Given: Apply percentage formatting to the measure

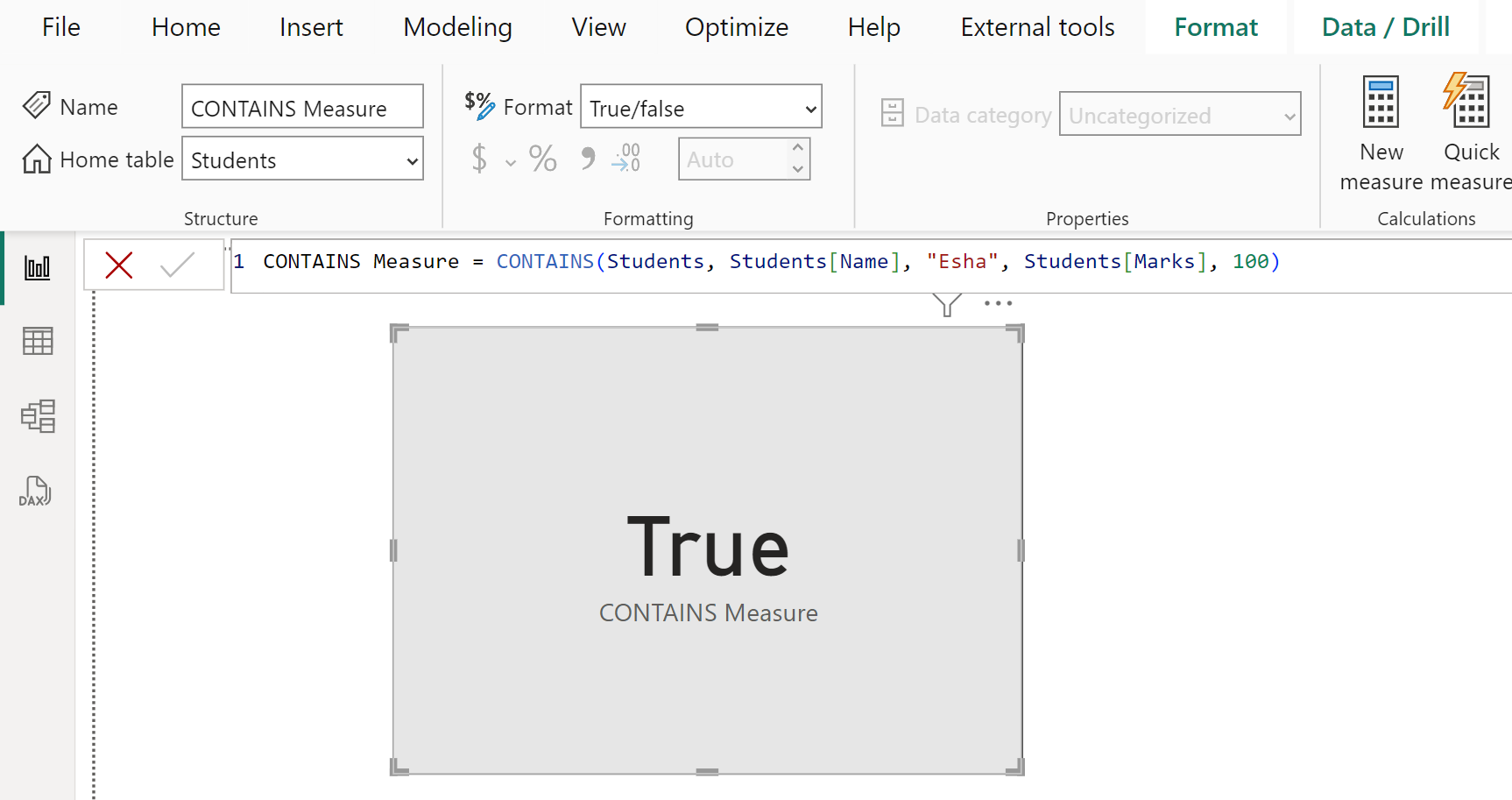Looking at the screenshot, I should pos(542,159).
